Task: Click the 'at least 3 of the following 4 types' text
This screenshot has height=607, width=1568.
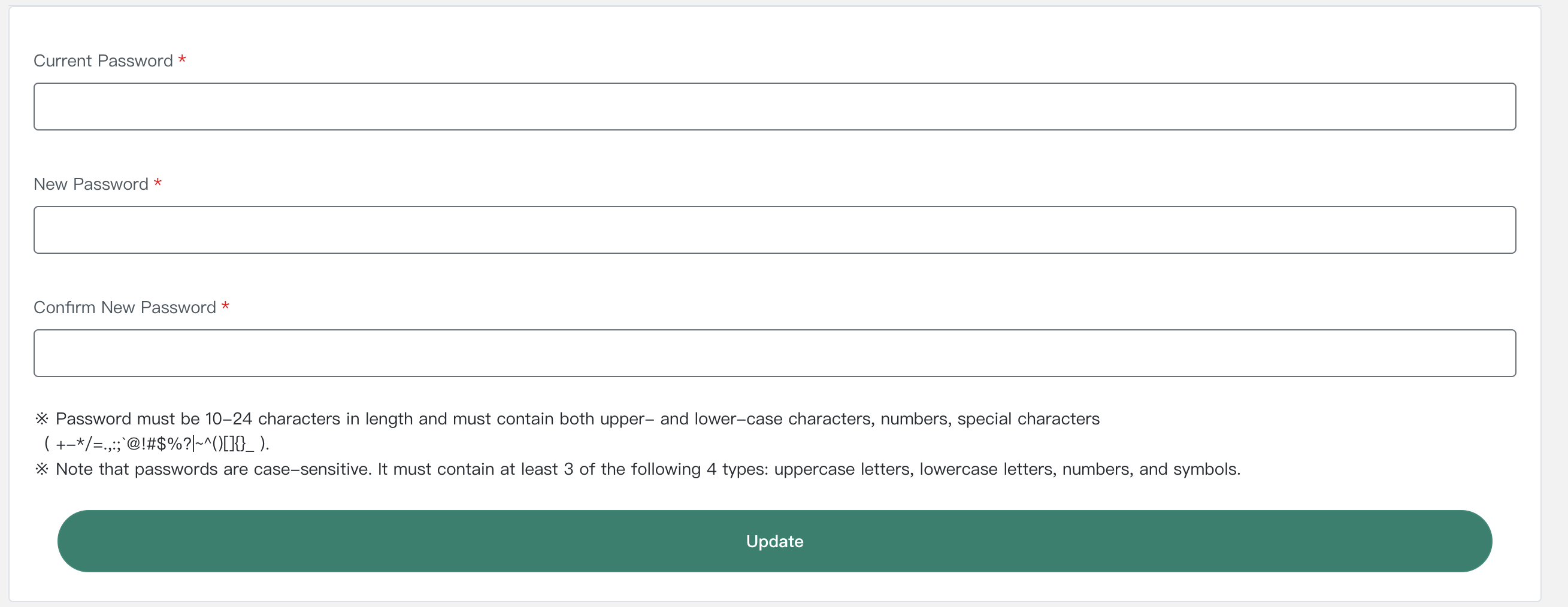Action: point(633,469)
